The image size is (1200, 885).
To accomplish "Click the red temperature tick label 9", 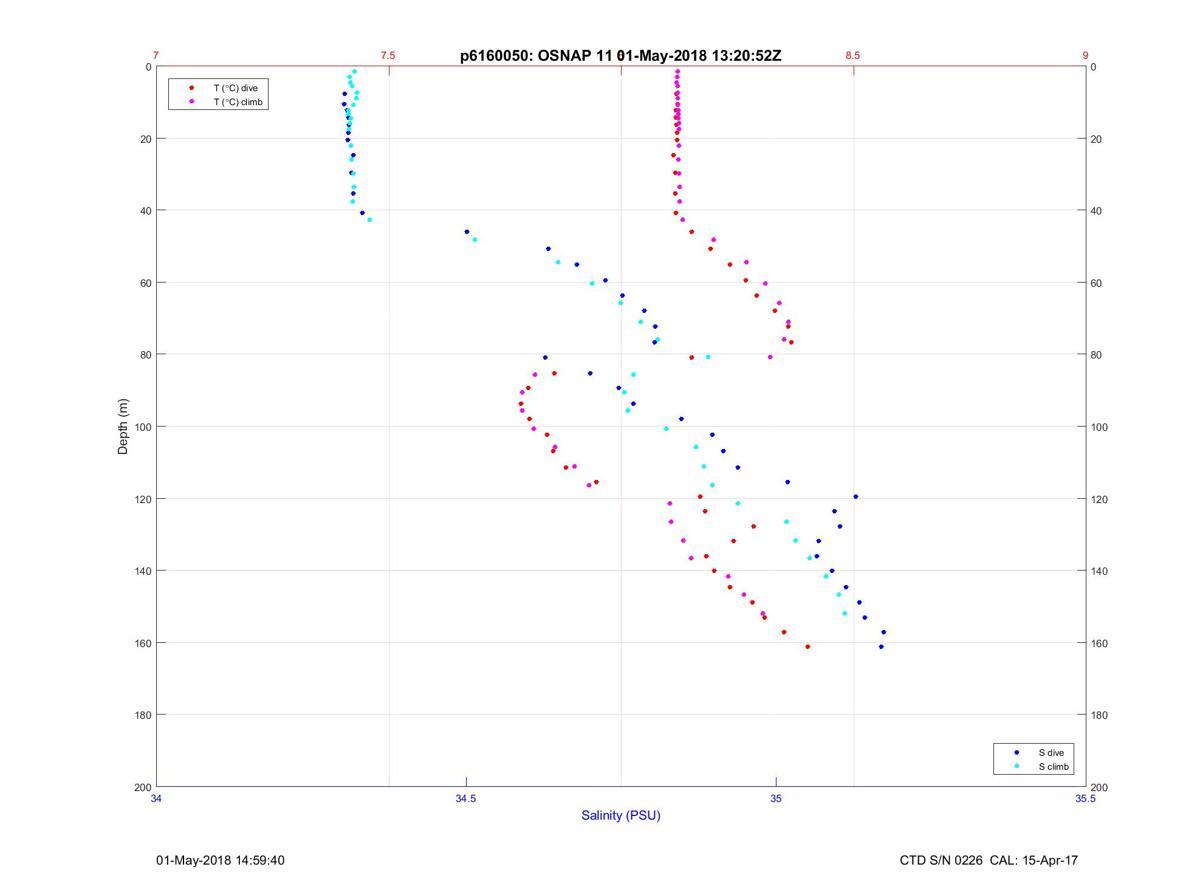I will (1085, 56).
